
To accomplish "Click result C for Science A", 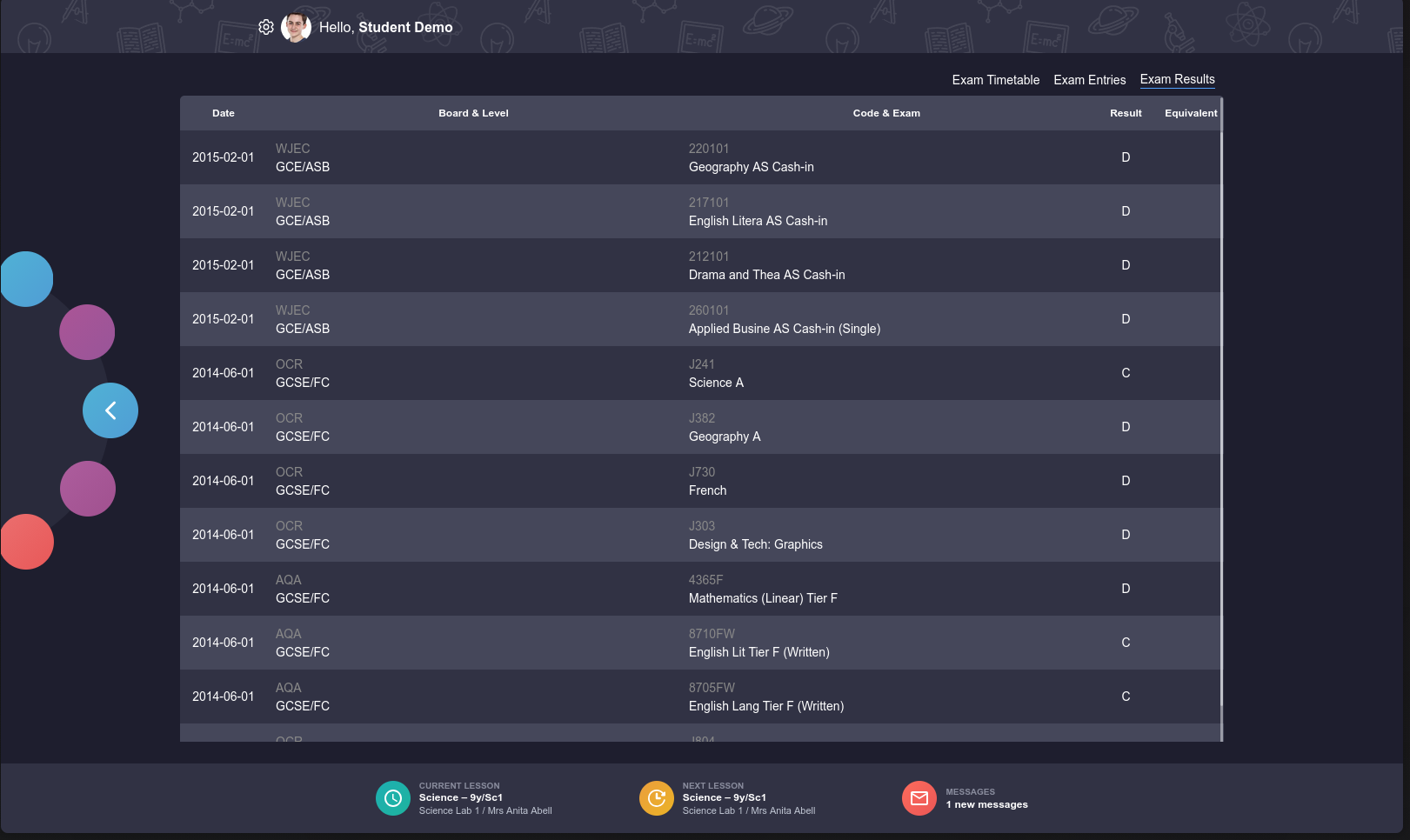I will point(1126,373).
